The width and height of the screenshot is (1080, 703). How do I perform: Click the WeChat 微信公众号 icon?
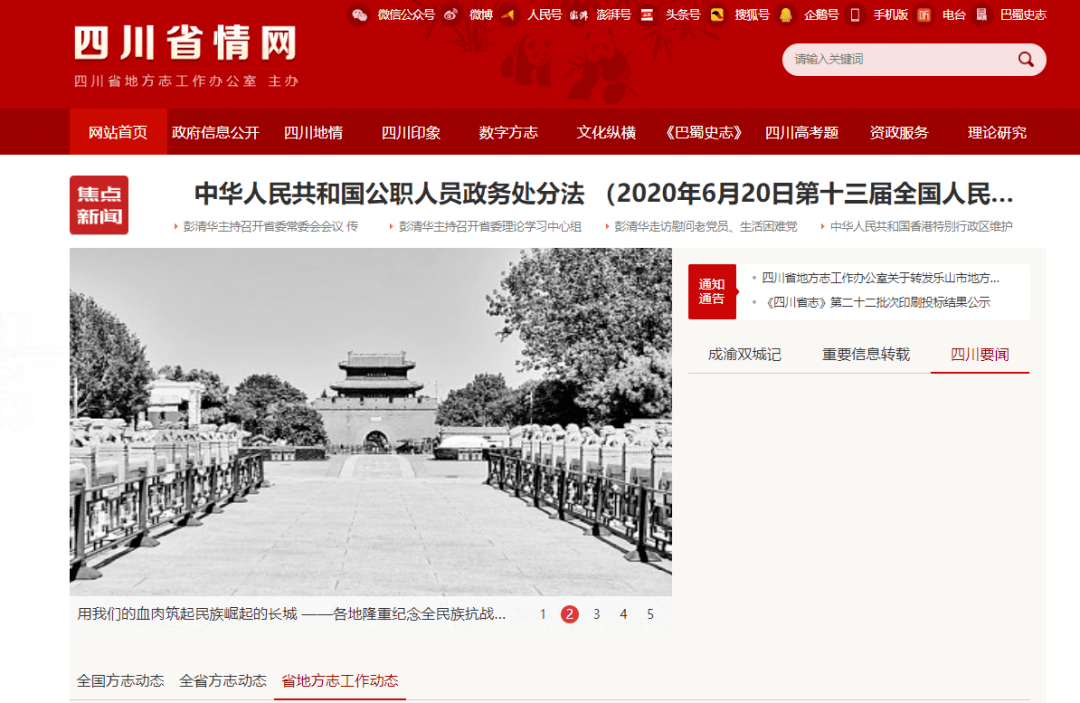[360, 15]
